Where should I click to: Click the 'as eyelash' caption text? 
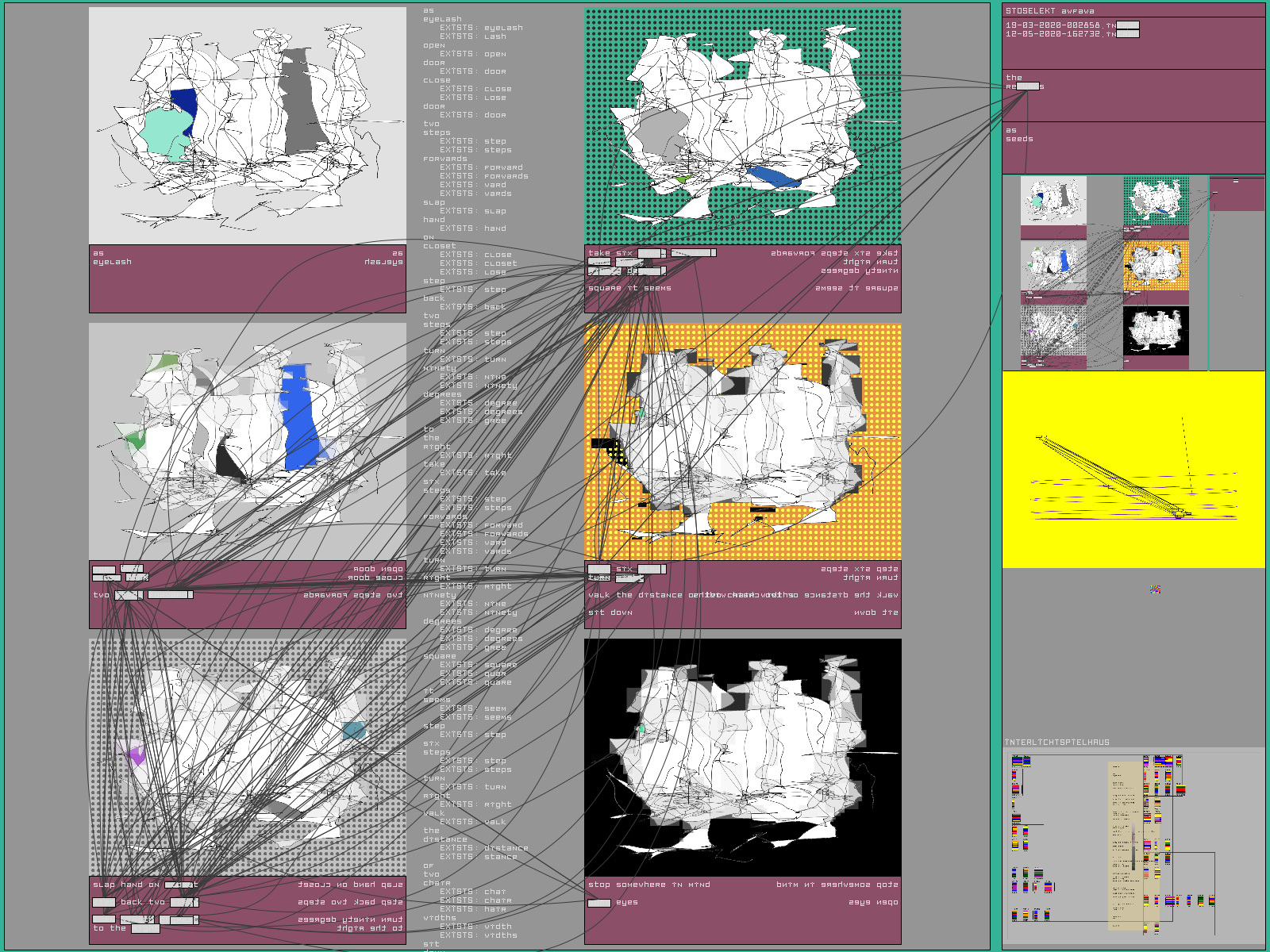112,258
